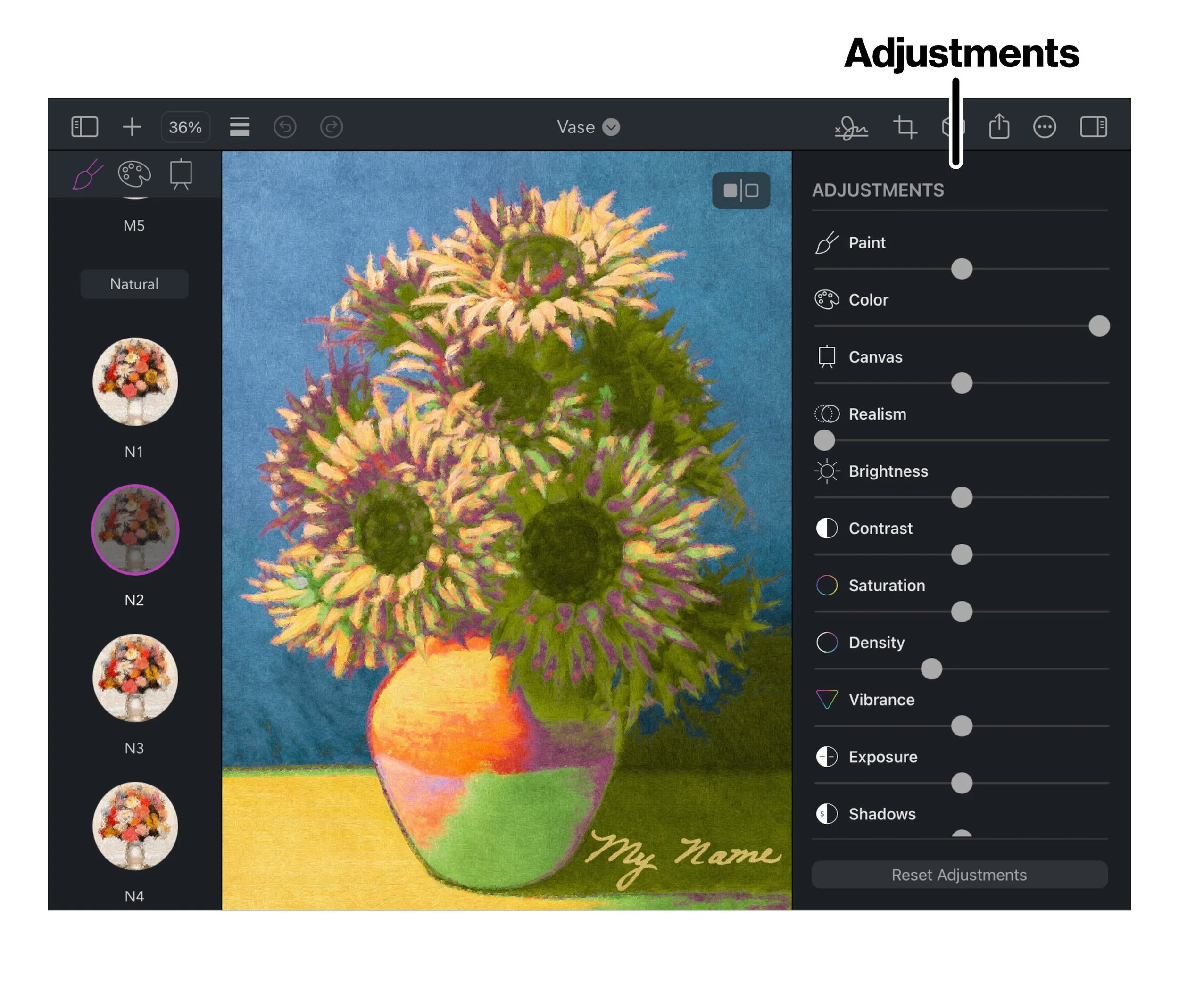Image resolution: width=1179 pixels, height=1008 pixels.
Task: Select the crop tool
Action: coord(905,126)
